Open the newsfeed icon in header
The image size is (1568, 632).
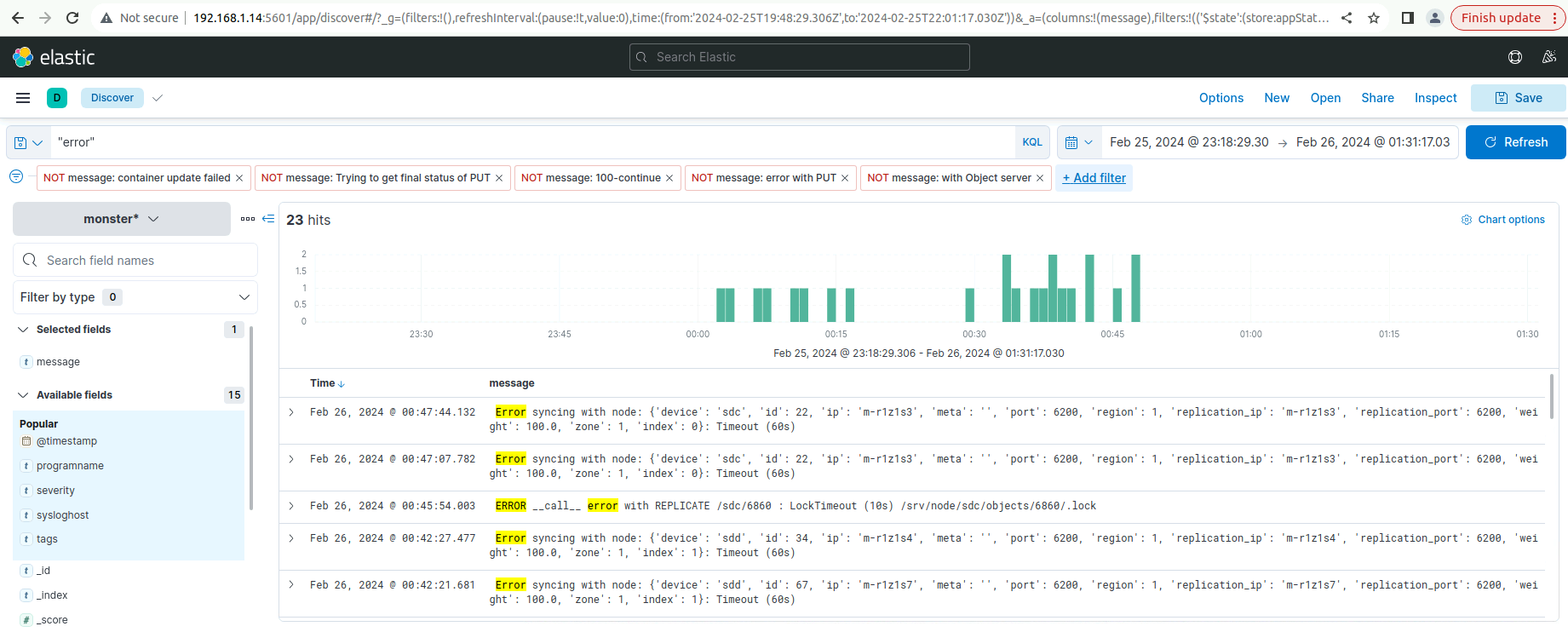pyautogui.click(x=1548, y=57)
